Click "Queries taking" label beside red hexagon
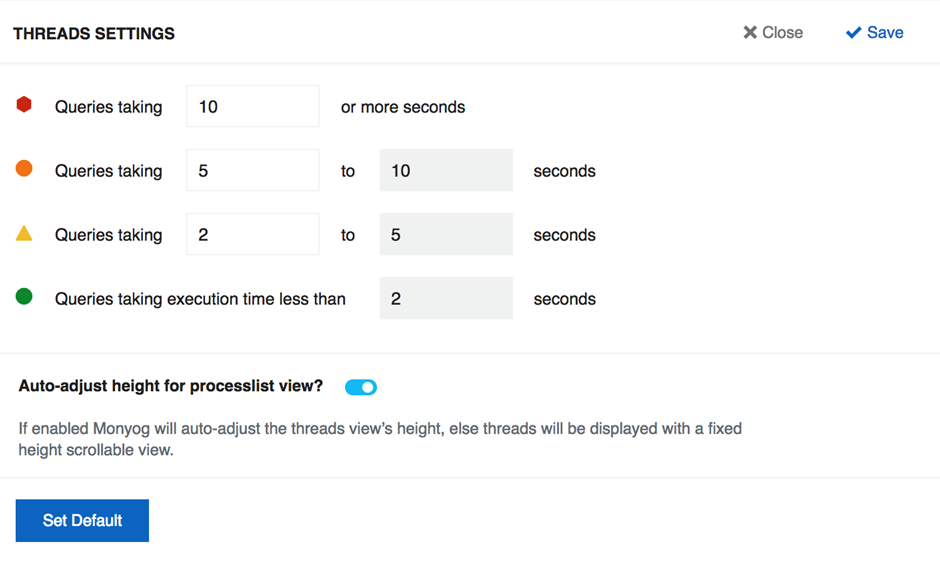This screenshot has height=580, width=940. [108, 107]
